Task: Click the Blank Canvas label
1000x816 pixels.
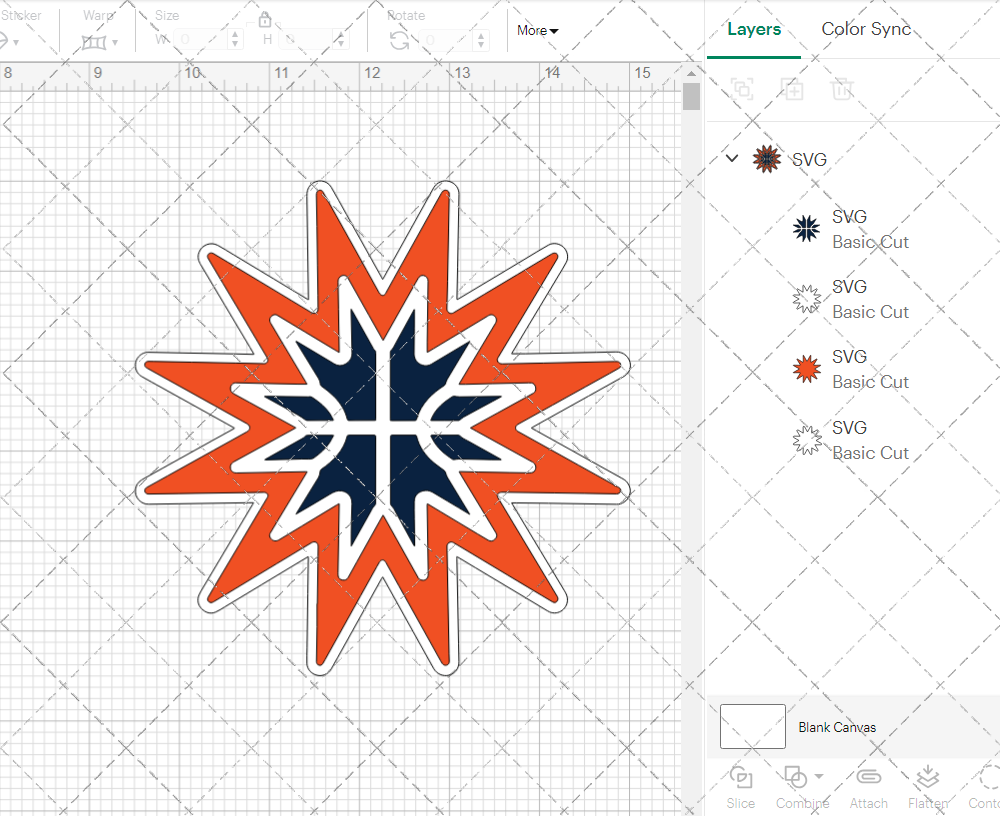Action: tap(837, 727)
